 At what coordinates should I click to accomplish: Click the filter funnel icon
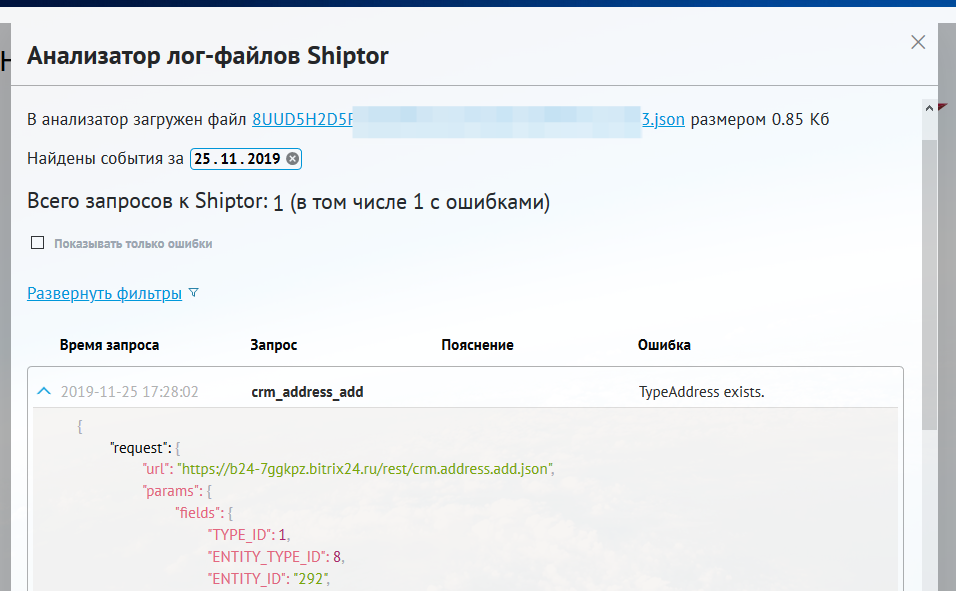click(193, 293)
